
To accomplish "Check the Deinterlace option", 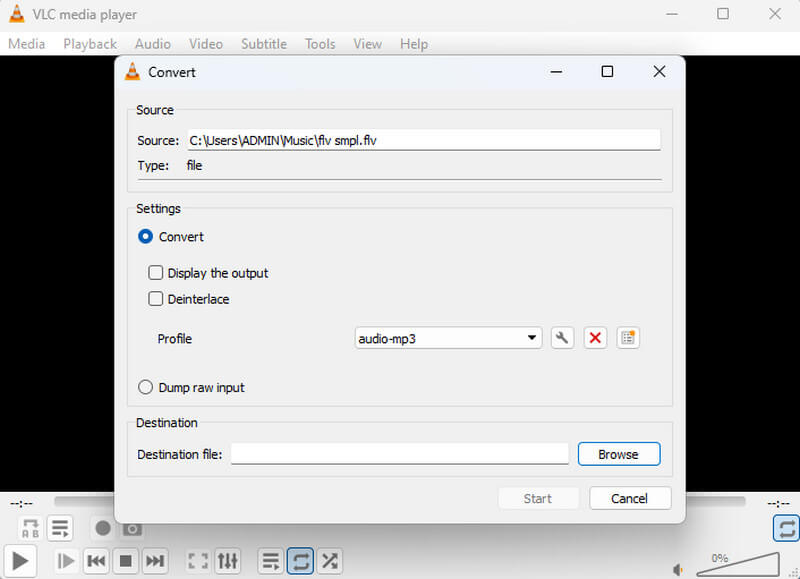I will pyautogui.click(x=156, y=299).
